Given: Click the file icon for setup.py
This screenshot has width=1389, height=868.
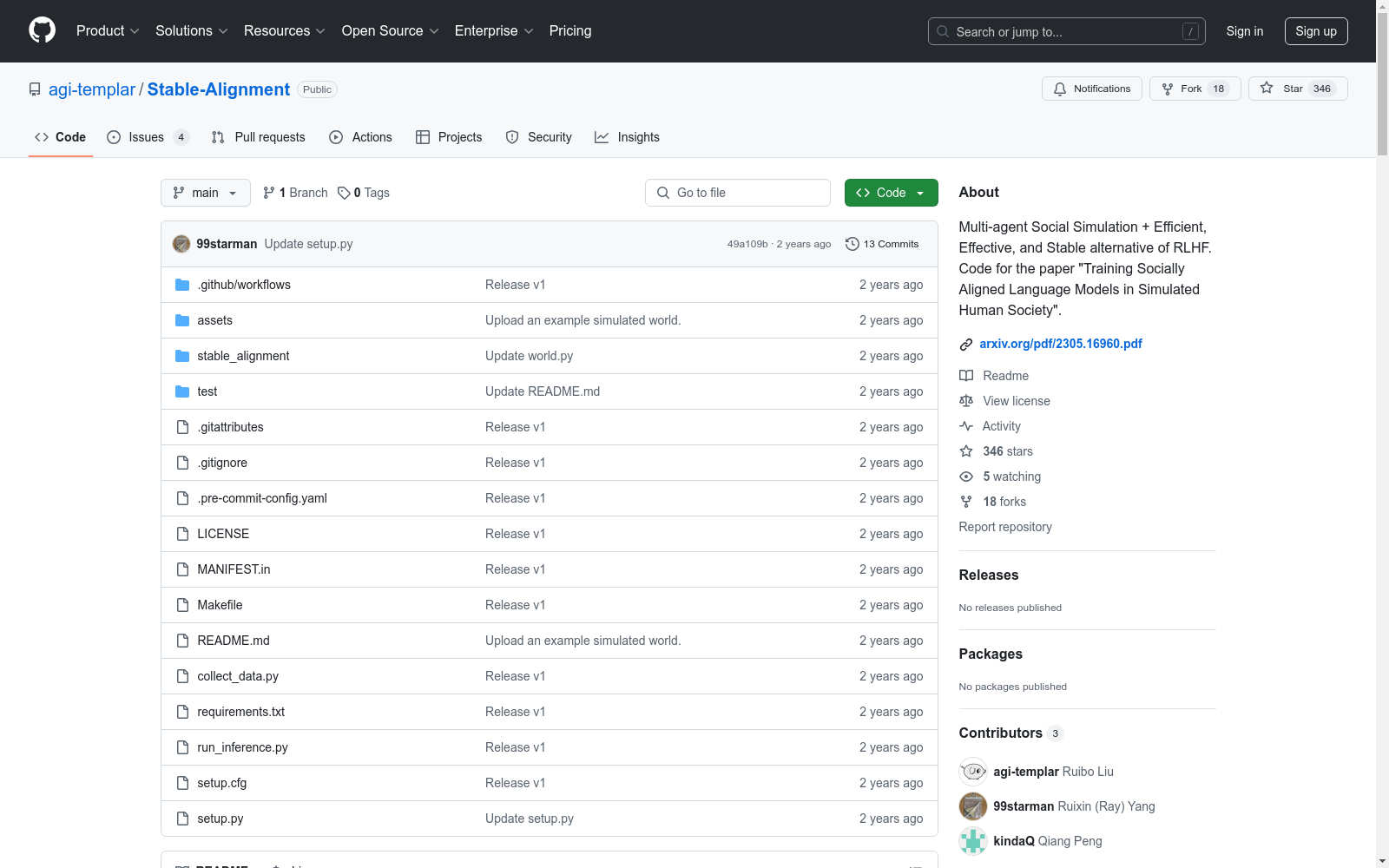Looking at the screenshot, I should tap(182, 819).
